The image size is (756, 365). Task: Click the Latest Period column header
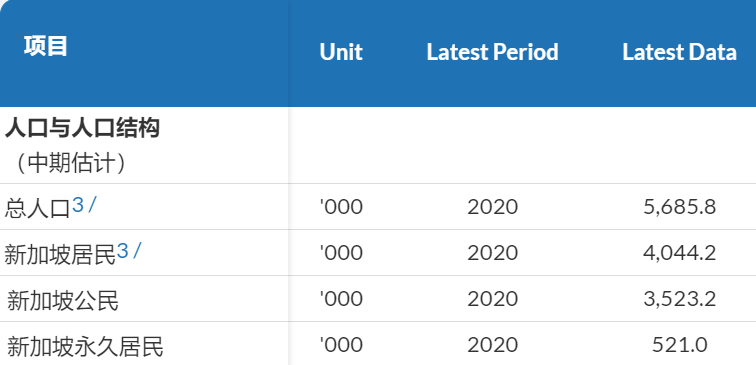pos(492,52)
